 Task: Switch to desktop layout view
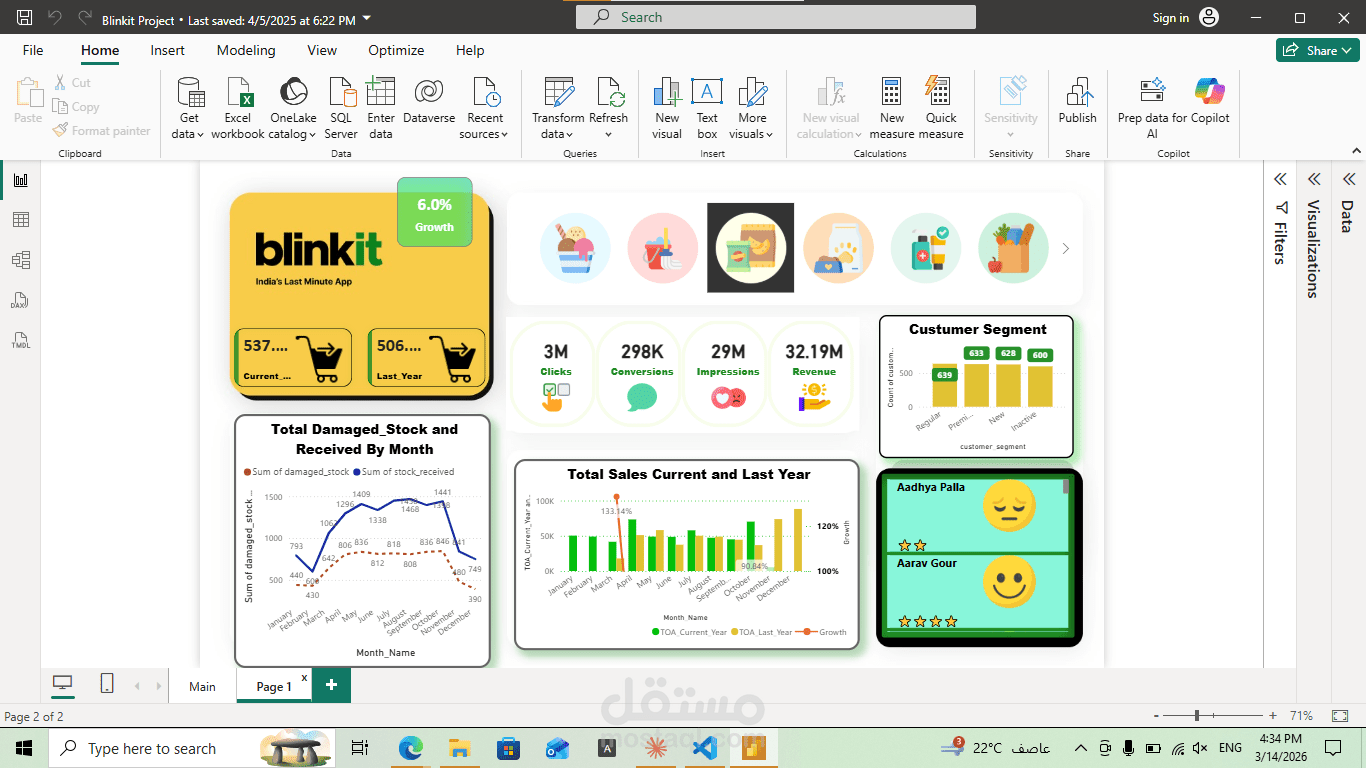[x=63, y=684]
